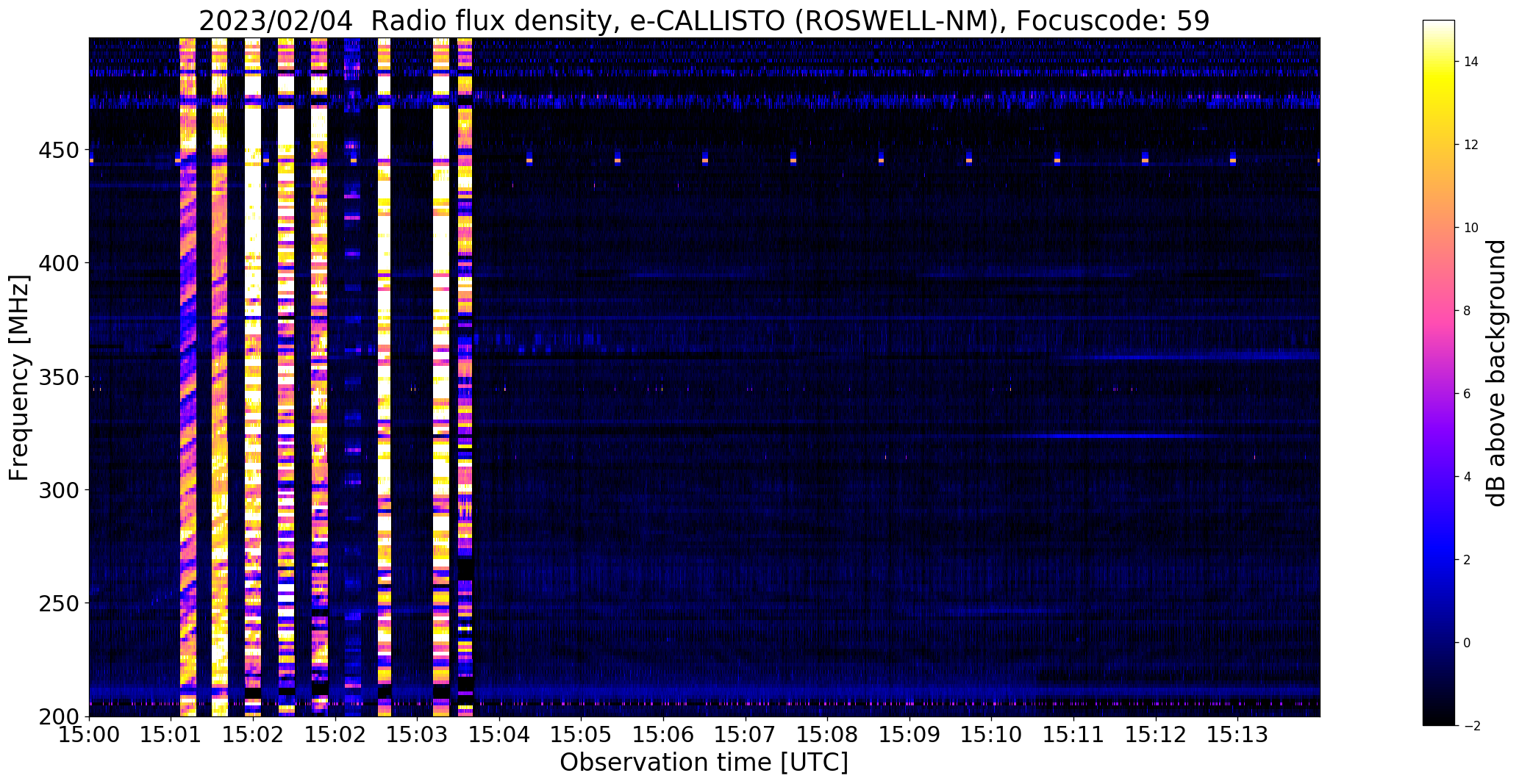This screenshot has width=1519, height=784.
Task: Click the 250 tick on the frequency axis
Action: 60,603
